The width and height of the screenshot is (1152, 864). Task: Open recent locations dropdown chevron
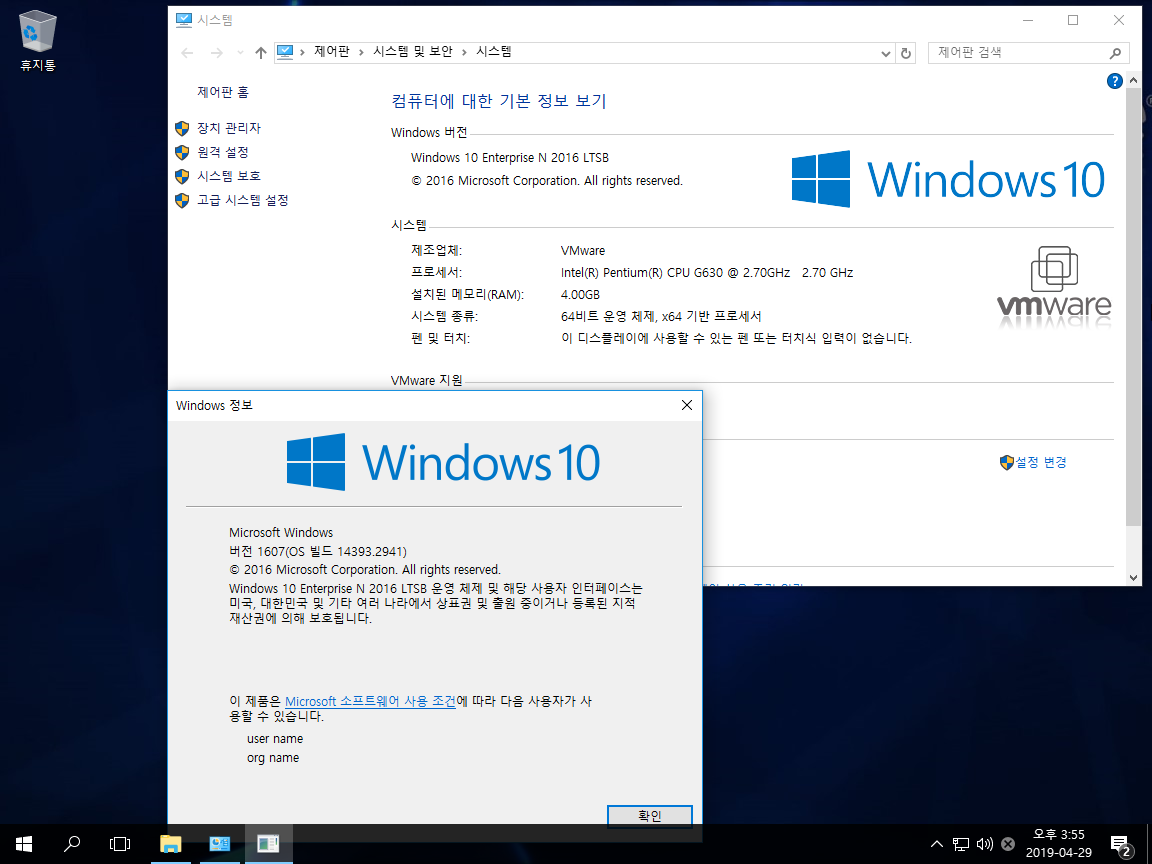click(240, 53)
